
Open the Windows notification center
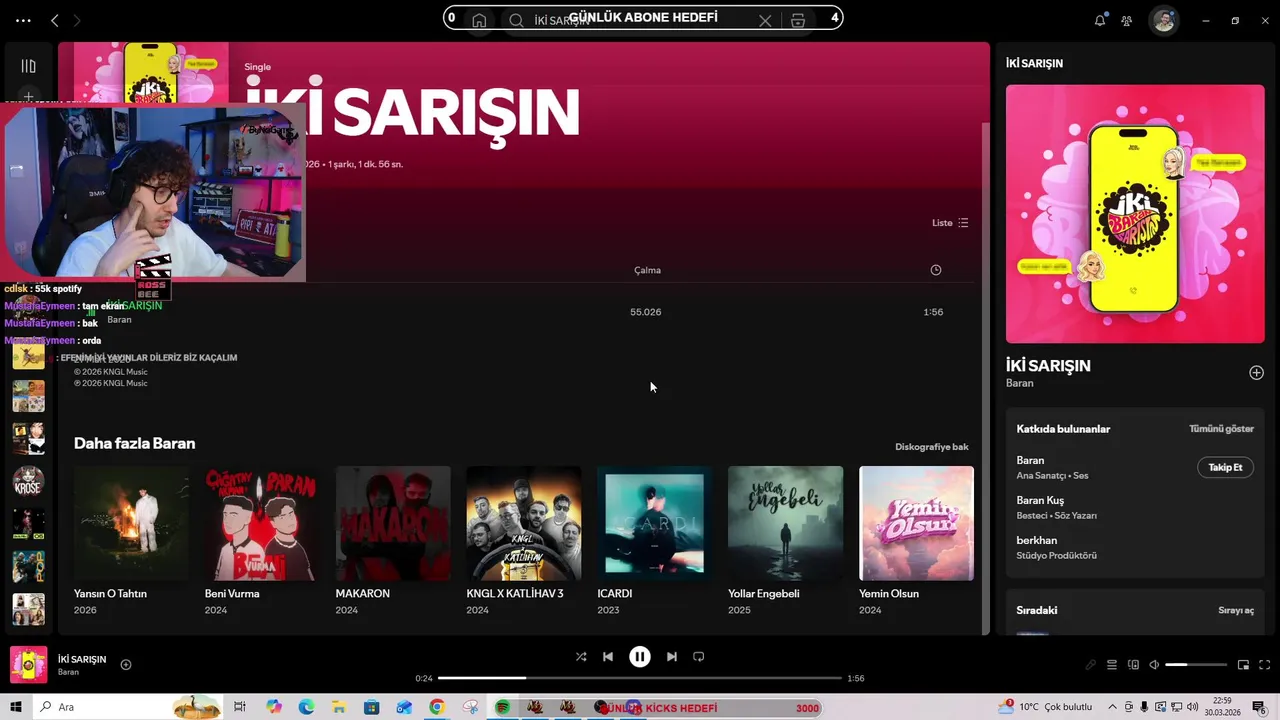tap(1259, 707)
